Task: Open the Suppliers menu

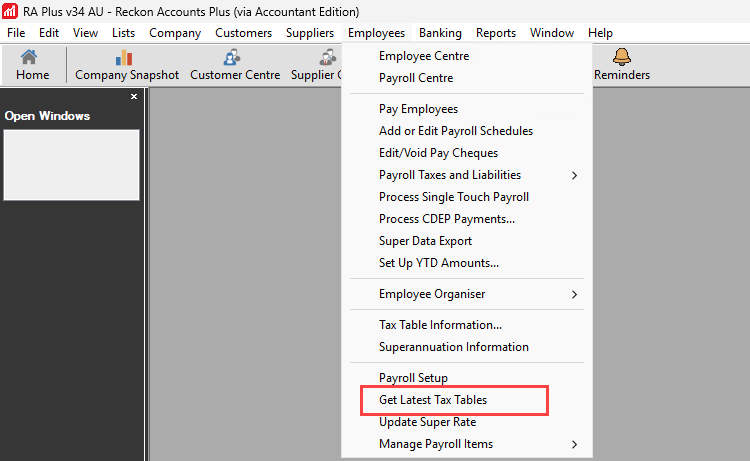Action: point(310,33)
